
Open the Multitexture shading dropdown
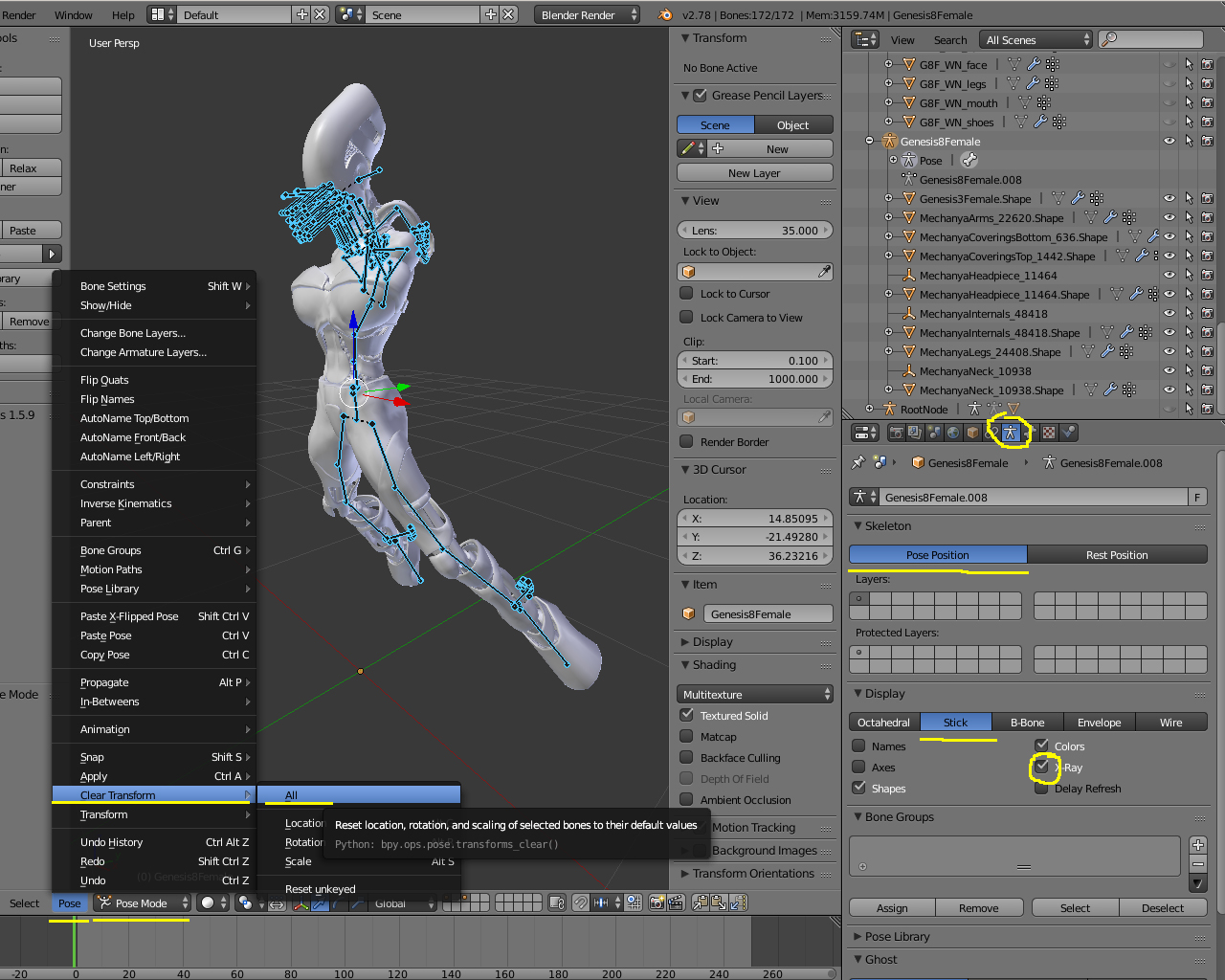[x=755, y=694]
